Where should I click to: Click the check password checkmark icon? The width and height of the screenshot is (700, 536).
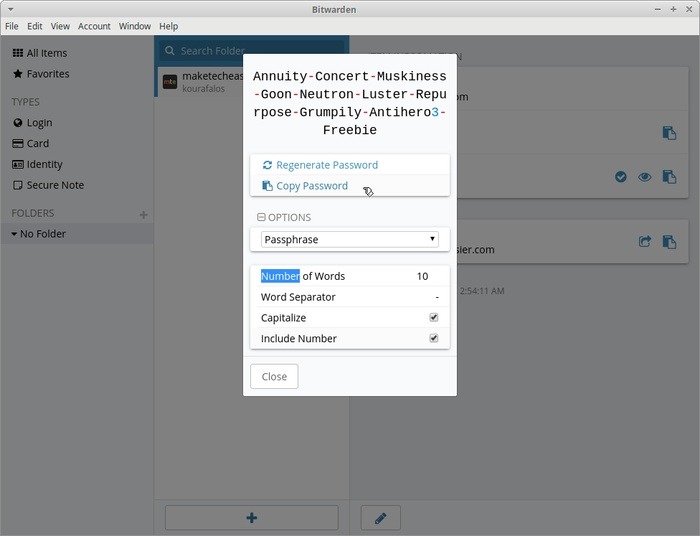[621, 177]
